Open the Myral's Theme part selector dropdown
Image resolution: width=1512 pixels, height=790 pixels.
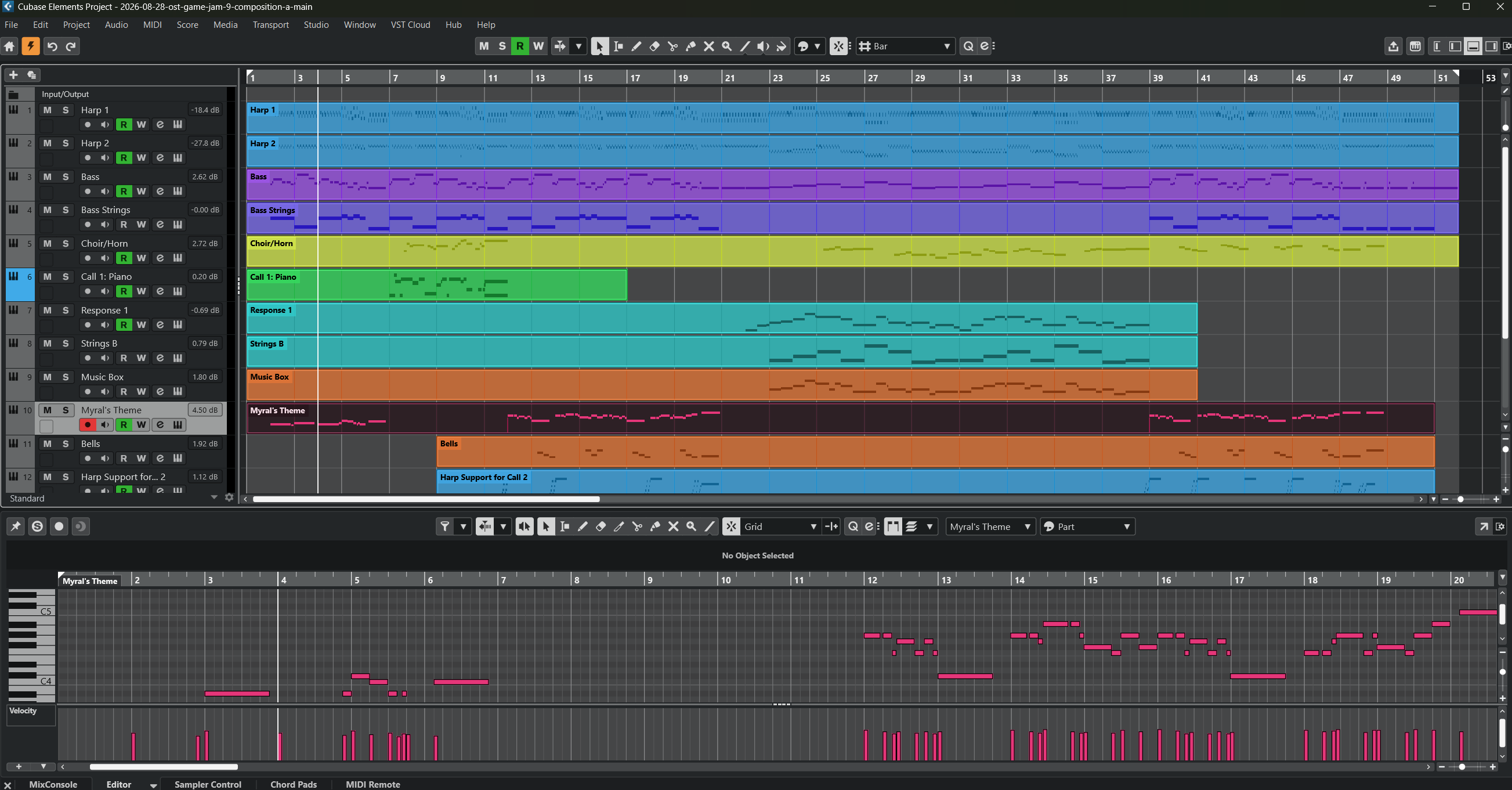pyautogui.click(x=990, y=527)
